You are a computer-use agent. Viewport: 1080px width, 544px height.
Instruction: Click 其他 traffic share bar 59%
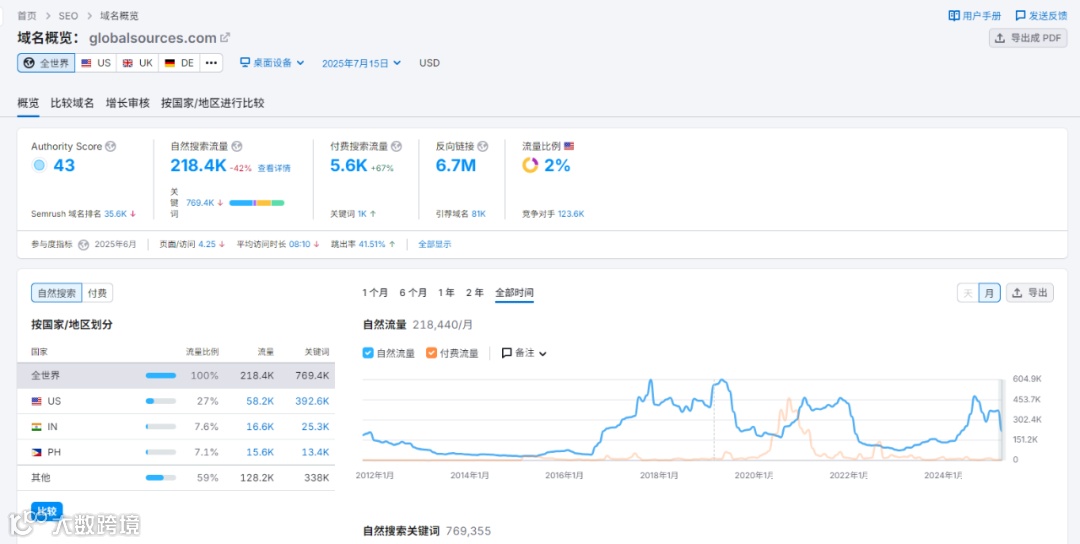click(160, 478)
